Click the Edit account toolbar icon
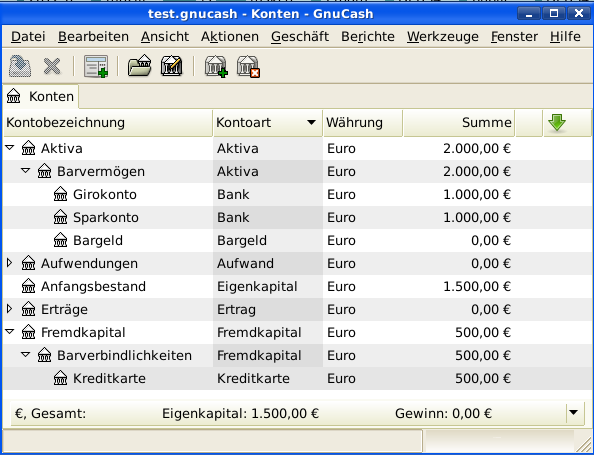 [172, 66]
